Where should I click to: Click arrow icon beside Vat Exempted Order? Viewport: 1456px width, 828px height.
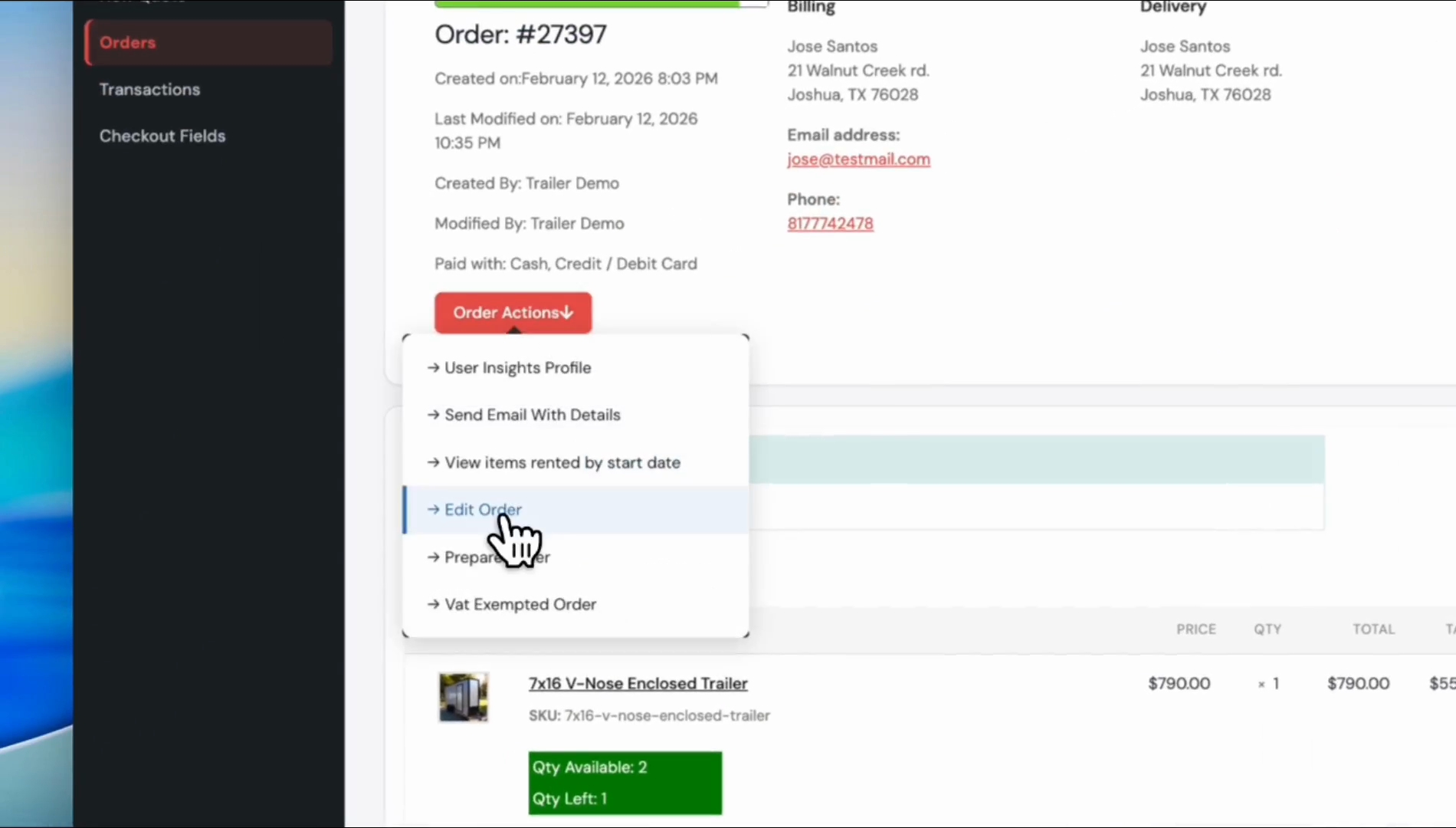coord(433,605)
